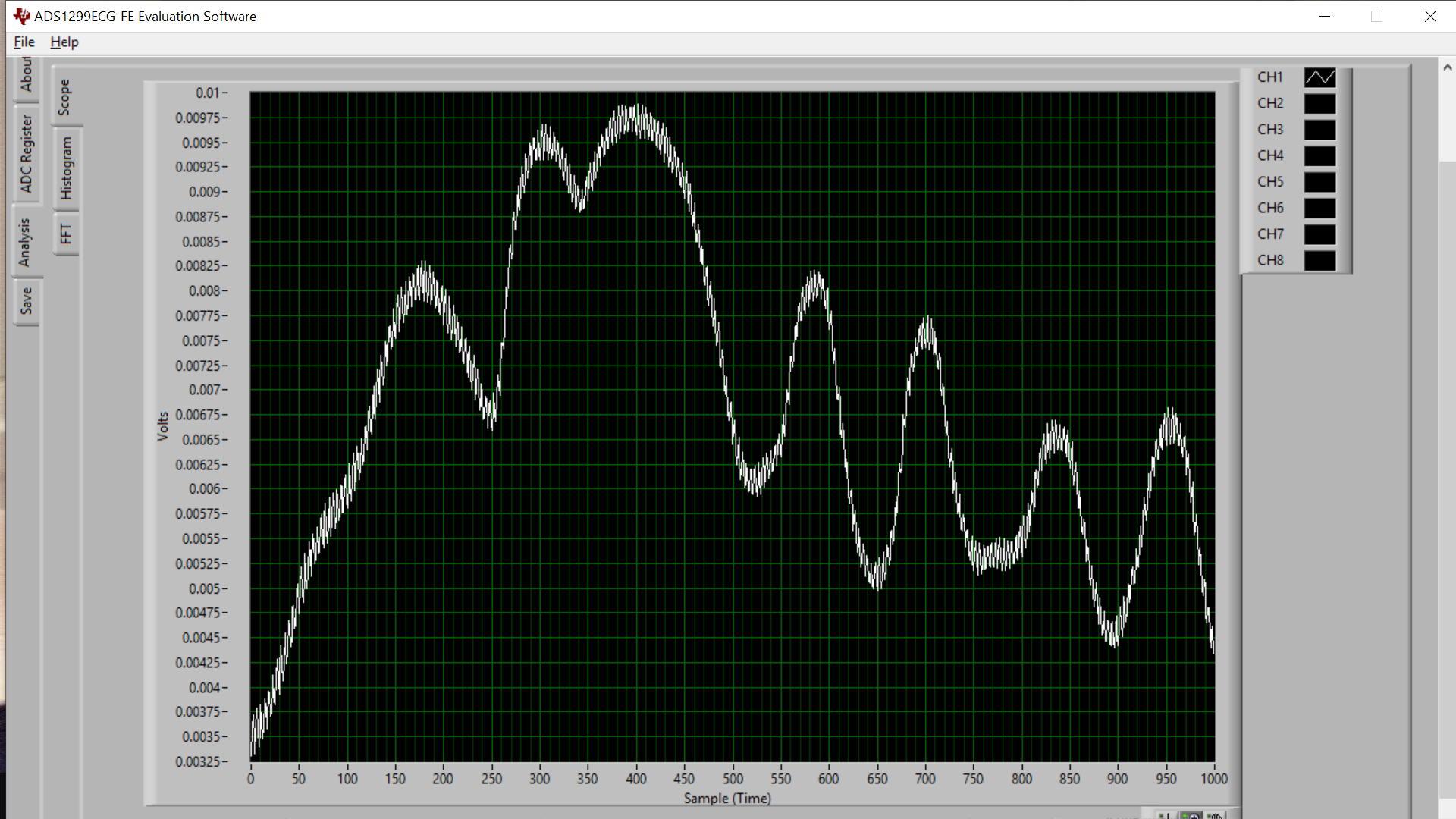Viewport: 1456px width, 819px height.
Task: Click the scroll up arrow on right scrollbar
Action: (x=1447, y=67)
